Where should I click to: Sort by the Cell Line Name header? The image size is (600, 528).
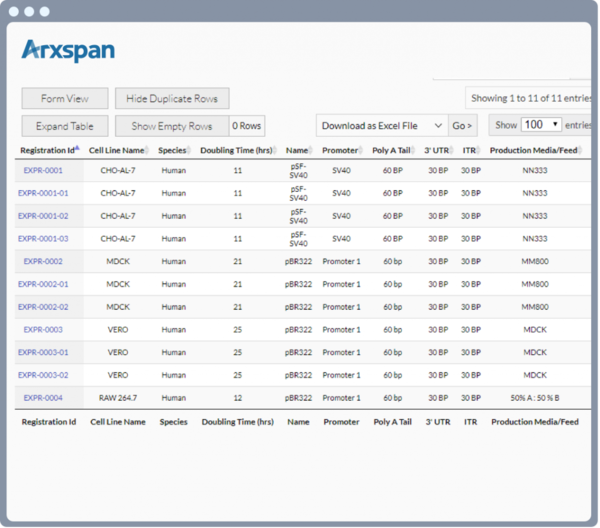point(117,150)
